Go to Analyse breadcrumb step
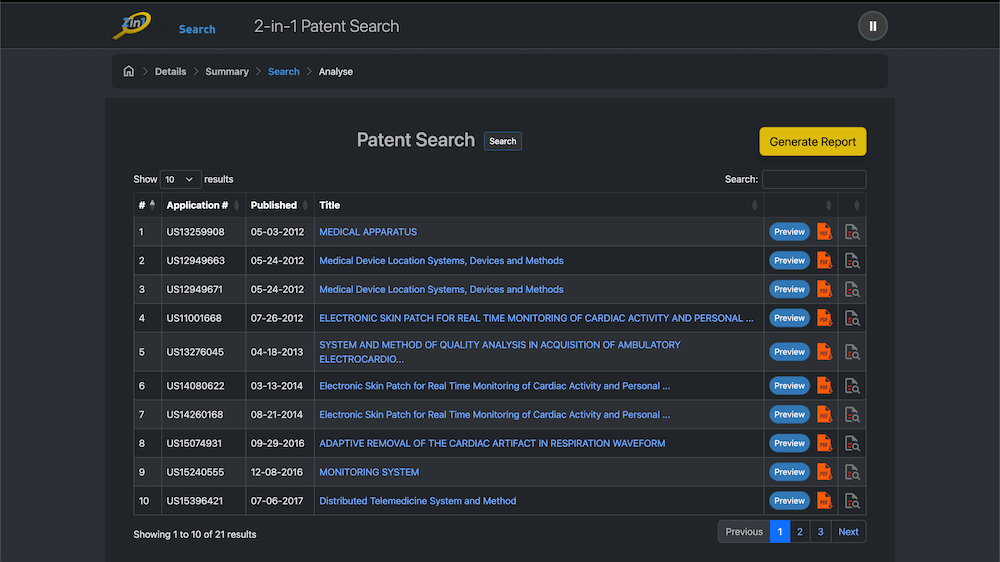The width and height of the screenshot is (1000, 562). 336,72
